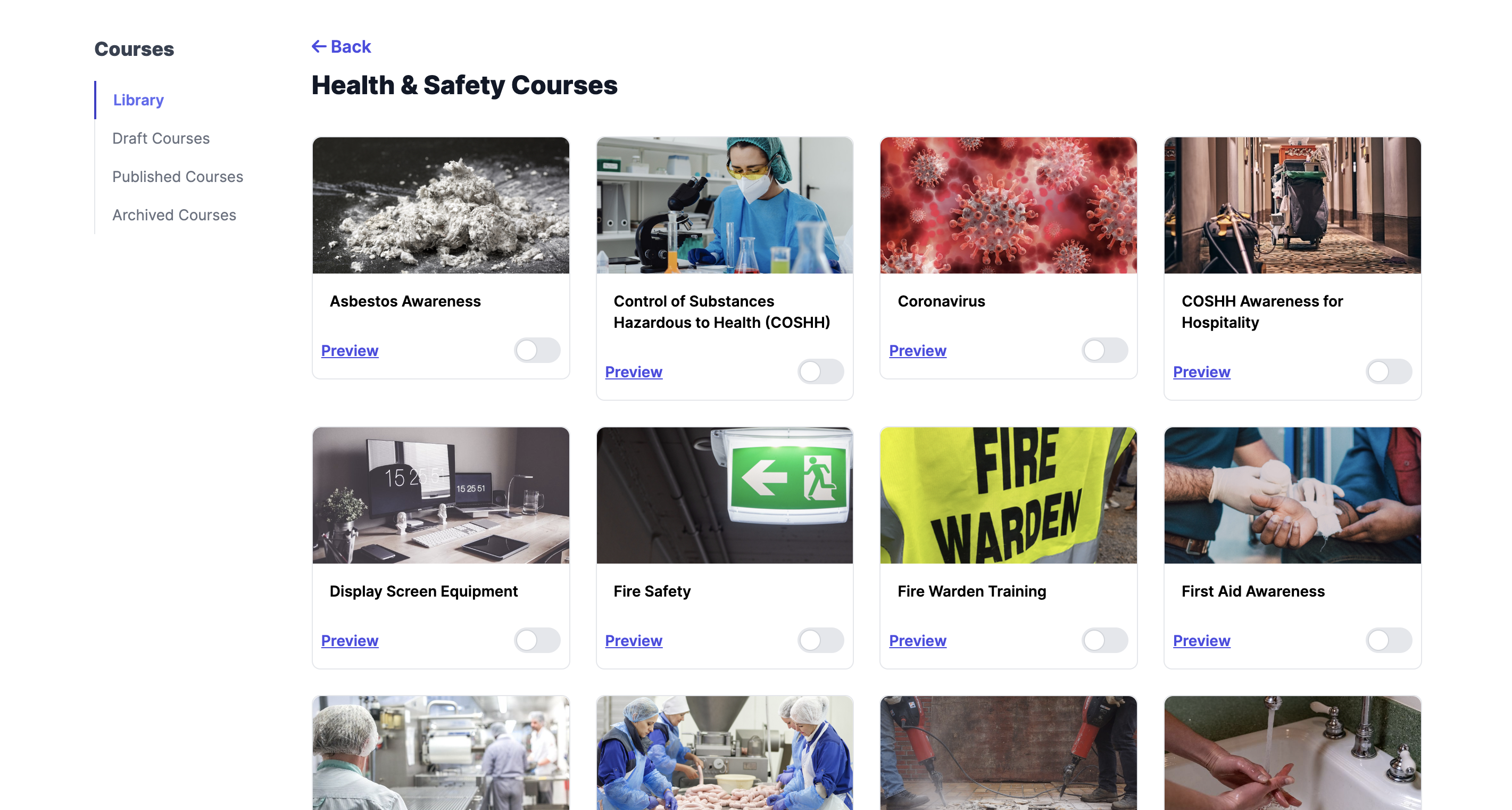Enable the Asbestos Awareness course toggle
The image size is (1512, 810).
[537, 350]
